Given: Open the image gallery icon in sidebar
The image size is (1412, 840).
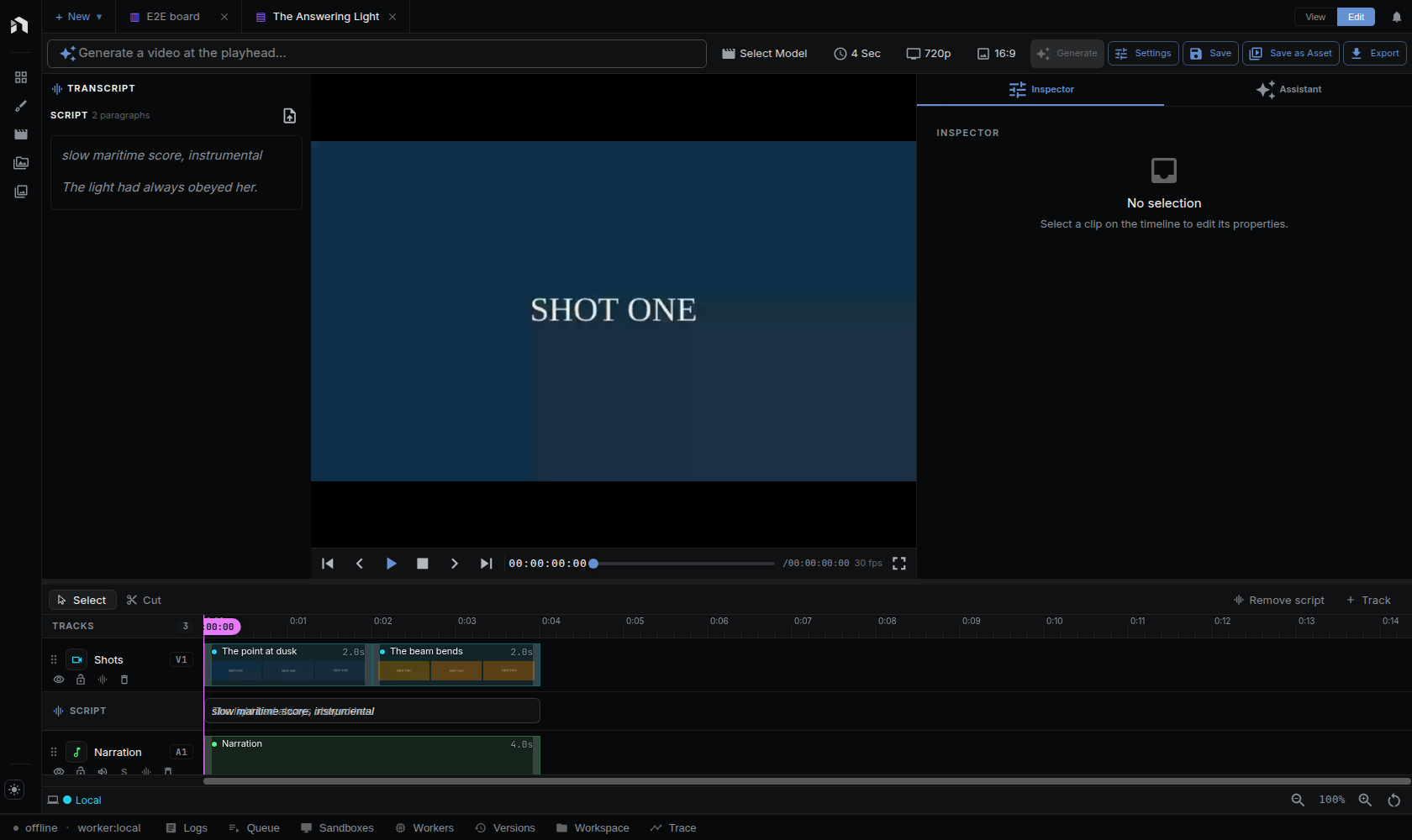Looking at the screenshot, I should click(21, 163).
